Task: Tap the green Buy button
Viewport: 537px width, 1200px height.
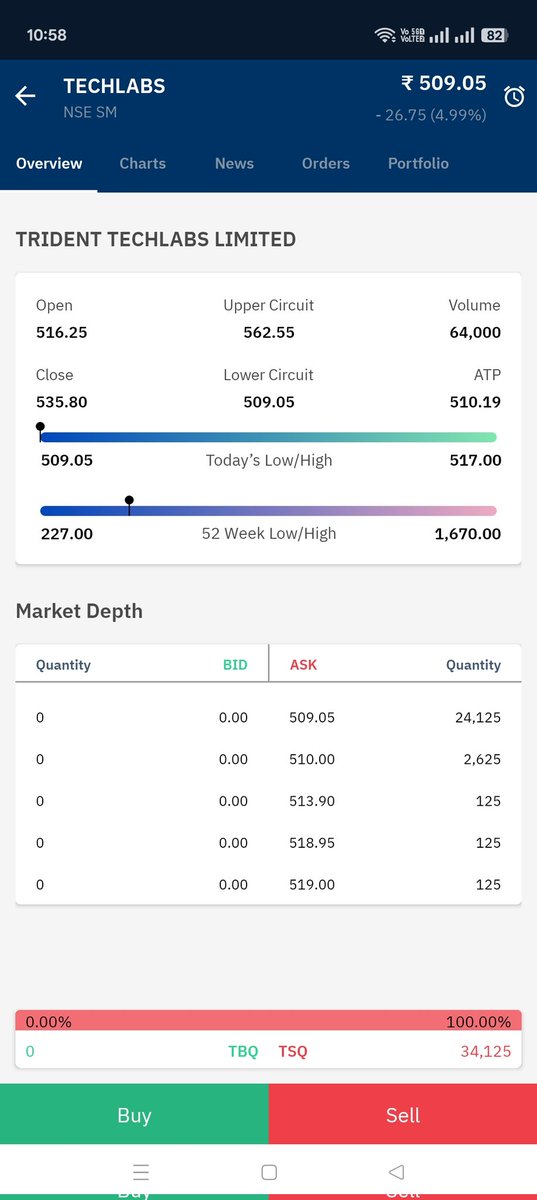Action: point(134,1115)
